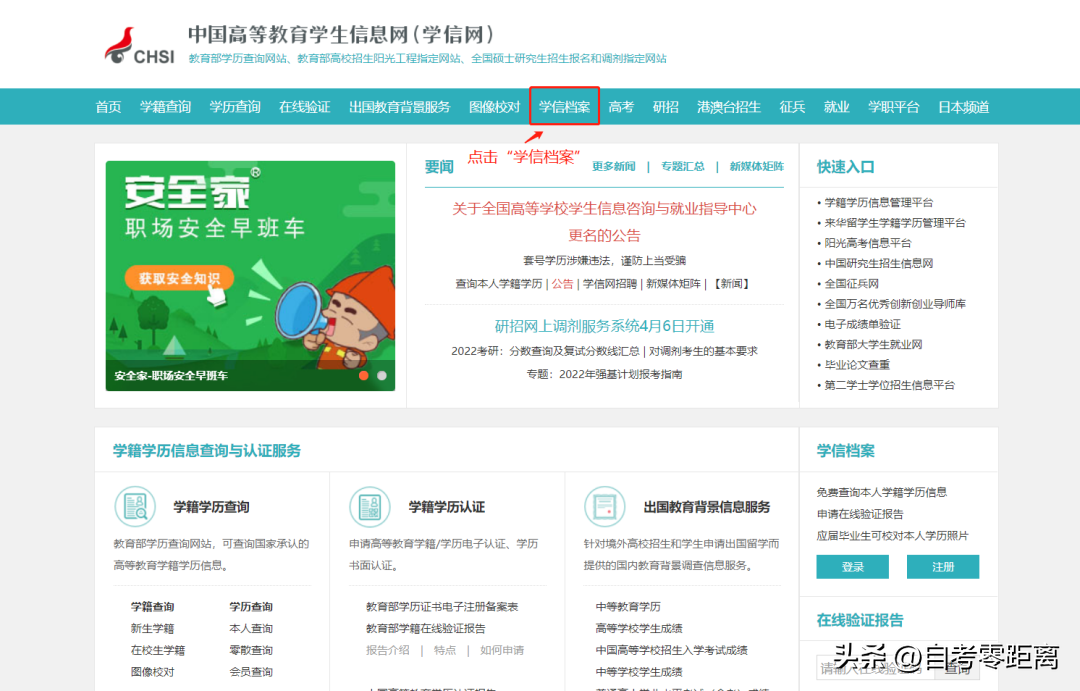Click the 登录 button

pos(852,567)
